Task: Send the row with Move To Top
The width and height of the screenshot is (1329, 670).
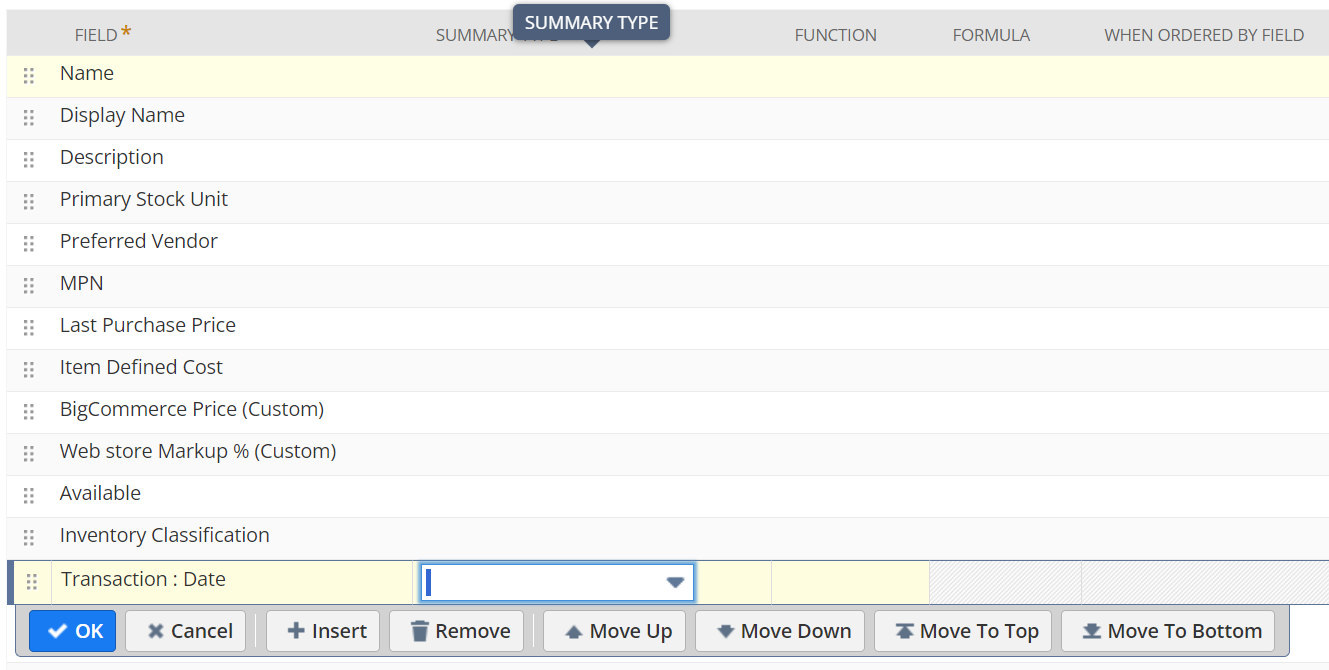Action: pyautogui.click(x=966, y=631)
